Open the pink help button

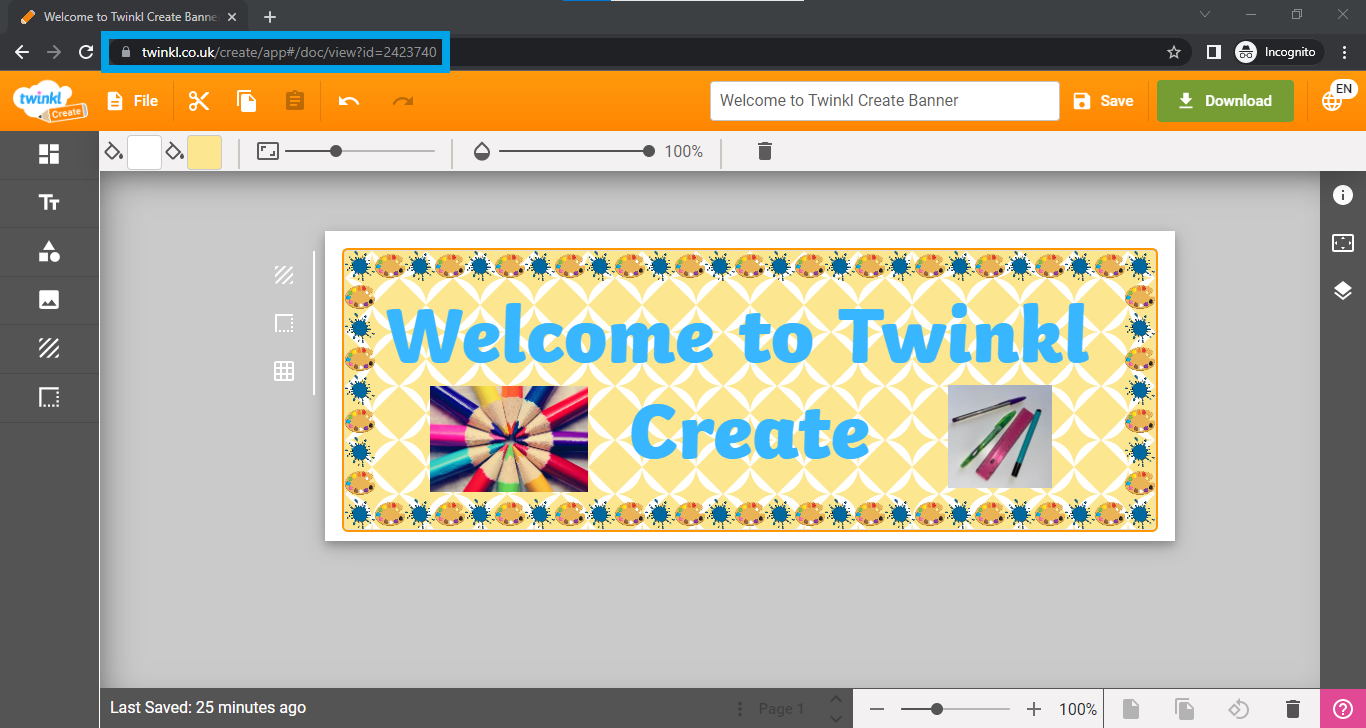(x=1343, y=709)
